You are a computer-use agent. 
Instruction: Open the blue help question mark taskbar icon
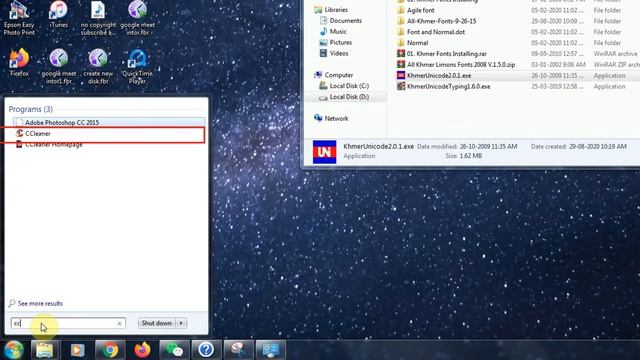tap(206, 350)
